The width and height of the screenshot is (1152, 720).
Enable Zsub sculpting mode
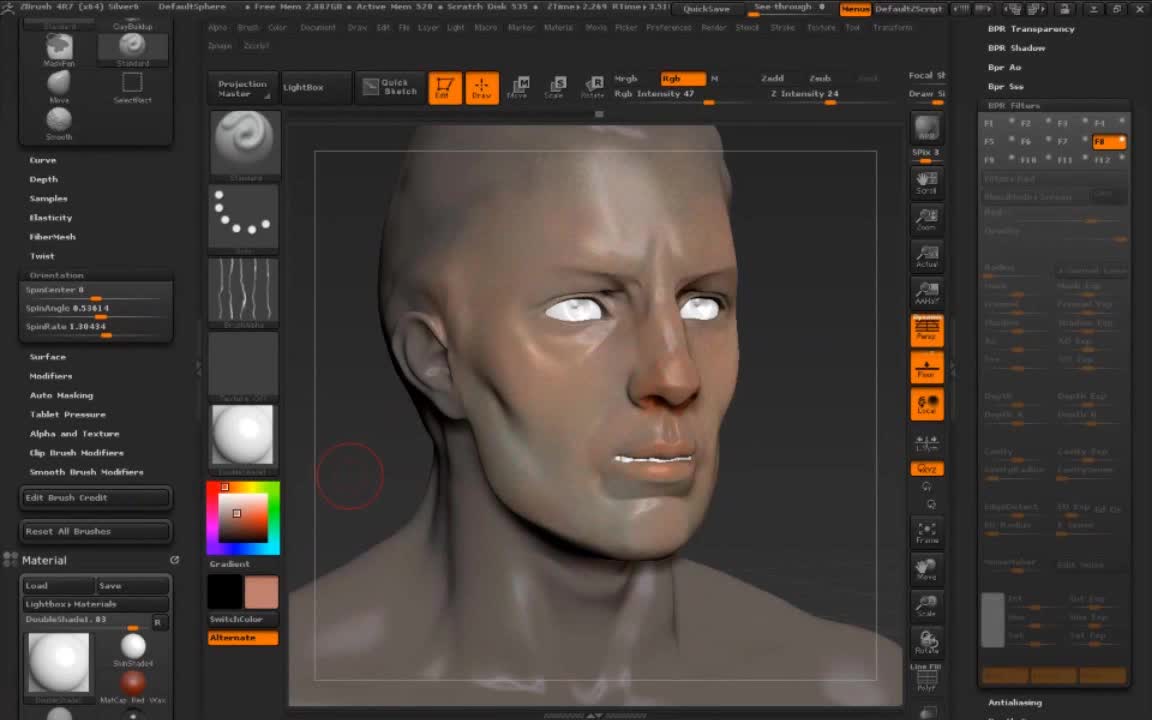click(820, 79)
